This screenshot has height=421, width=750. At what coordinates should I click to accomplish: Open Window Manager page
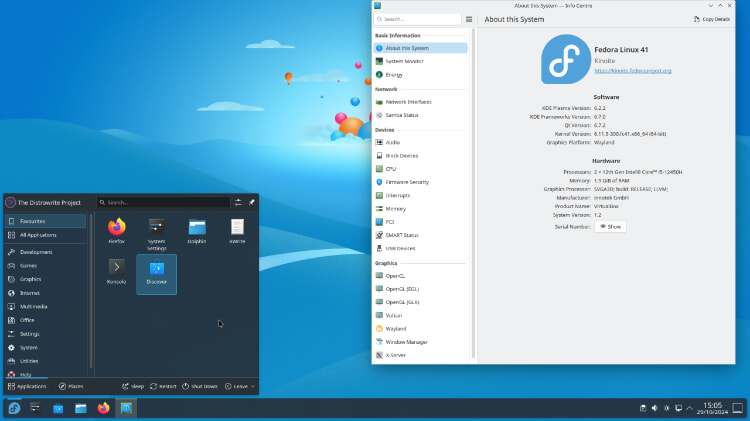pos(420,342)
